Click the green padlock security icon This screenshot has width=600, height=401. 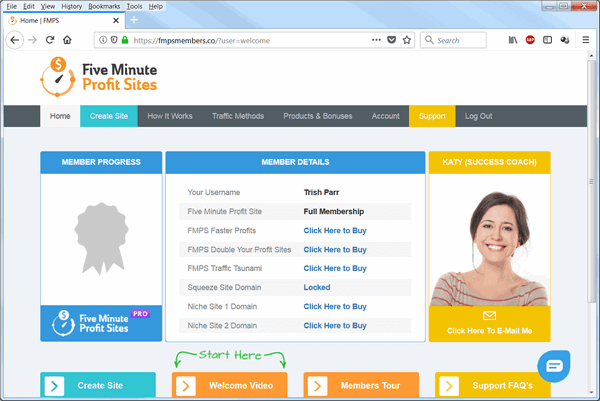(x=125, y=40)
